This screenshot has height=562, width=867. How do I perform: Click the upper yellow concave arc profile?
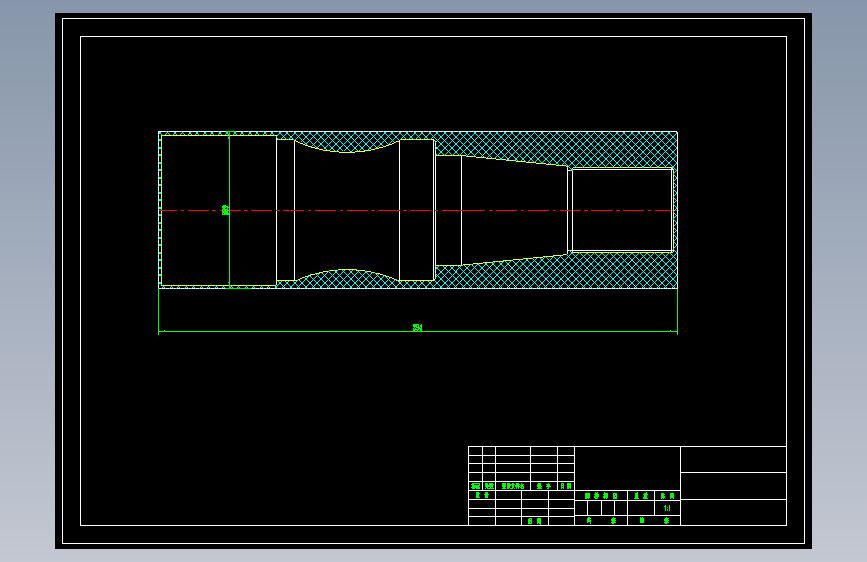point(347,148)
